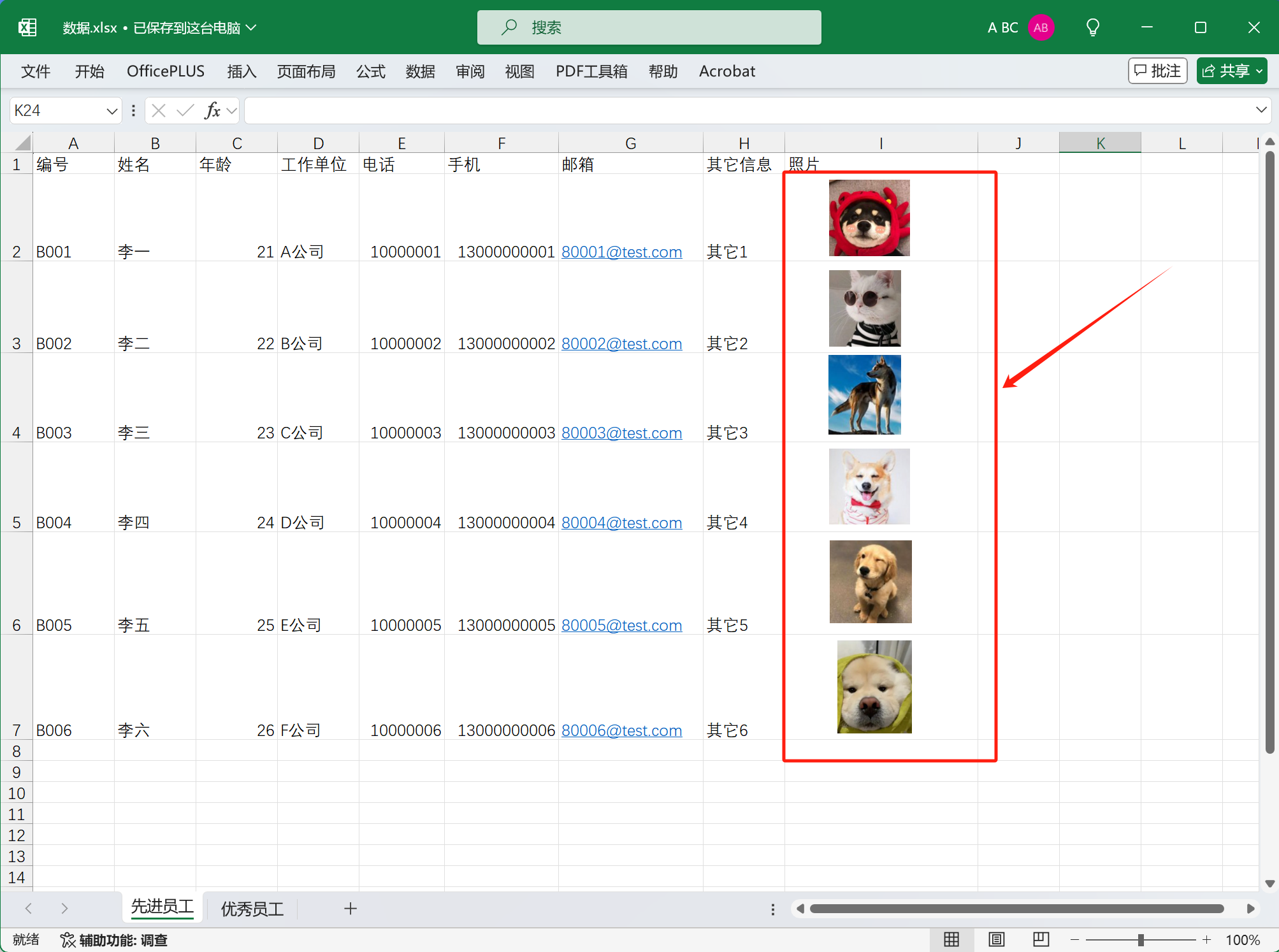Select the red-hat dog photo thumbnail

[869, 218]
